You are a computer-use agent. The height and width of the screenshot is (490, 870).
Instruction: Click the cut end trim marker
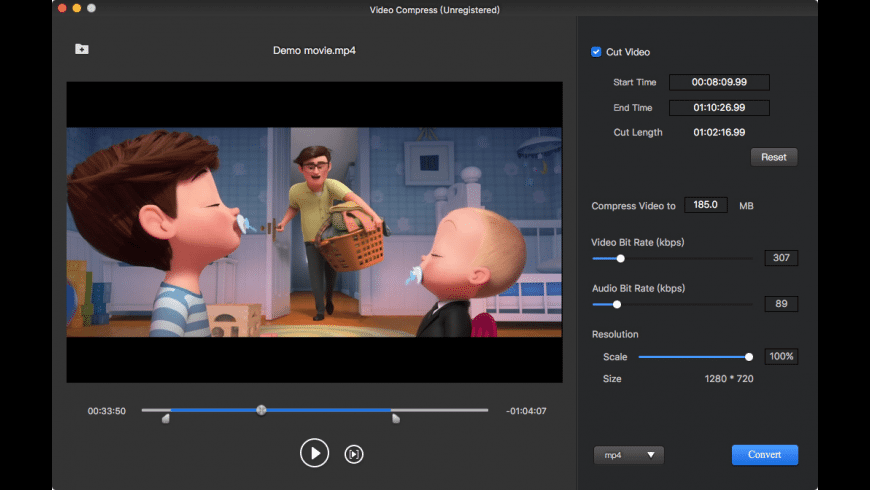pos(396,418)
